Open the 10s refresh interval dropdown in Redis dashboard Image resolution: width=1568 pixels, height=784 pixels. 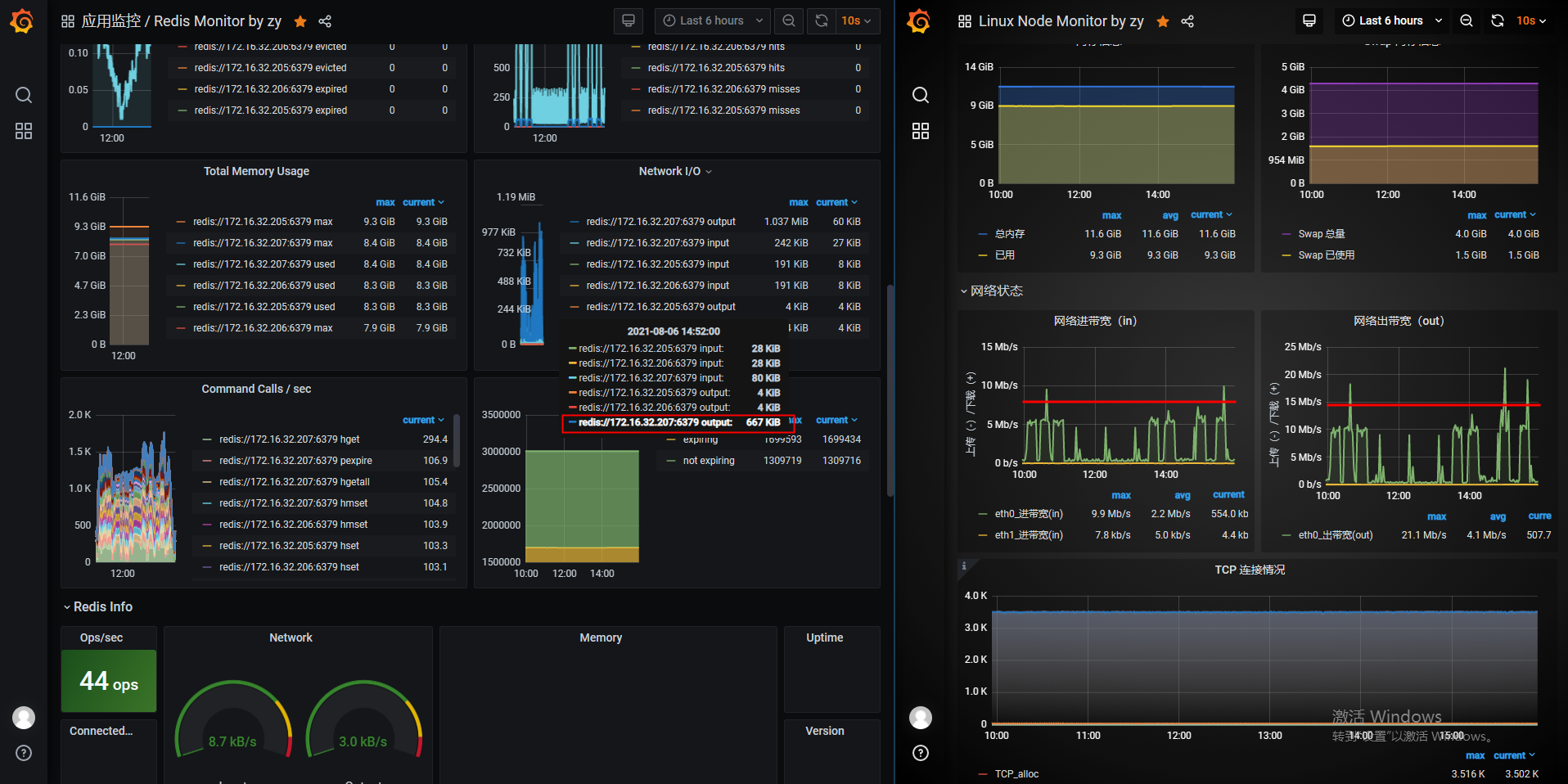[856, 21]
